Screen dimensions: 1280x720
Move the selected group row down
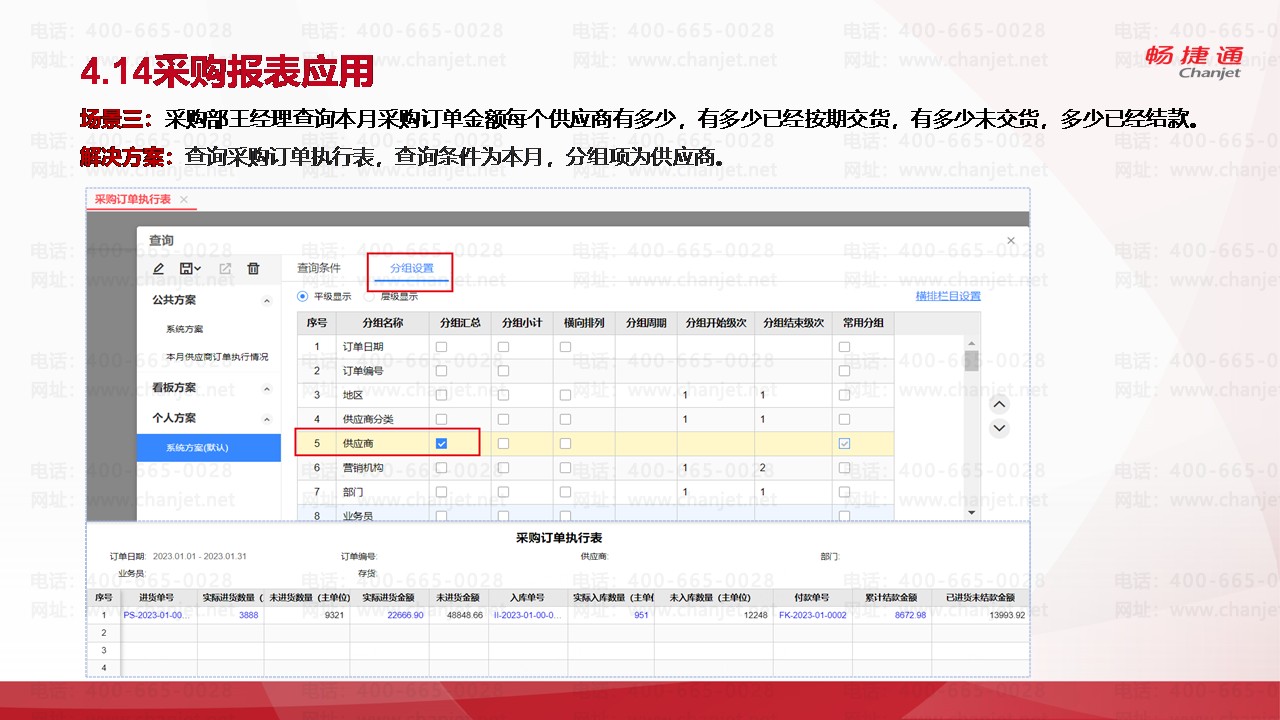999,429
